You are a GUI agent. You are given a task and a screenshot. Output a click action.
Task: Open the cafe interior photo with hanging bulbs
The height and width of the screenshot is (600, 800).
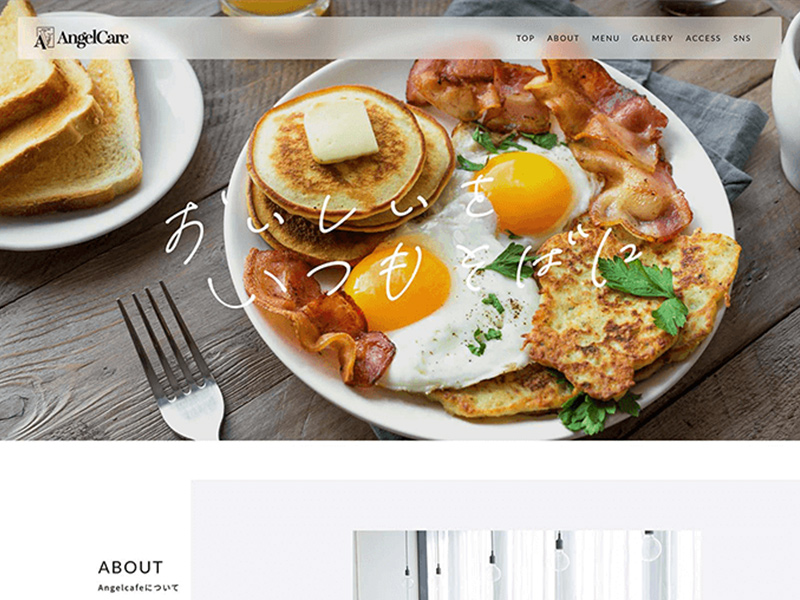pyautogui.click(x=527, y=565)
